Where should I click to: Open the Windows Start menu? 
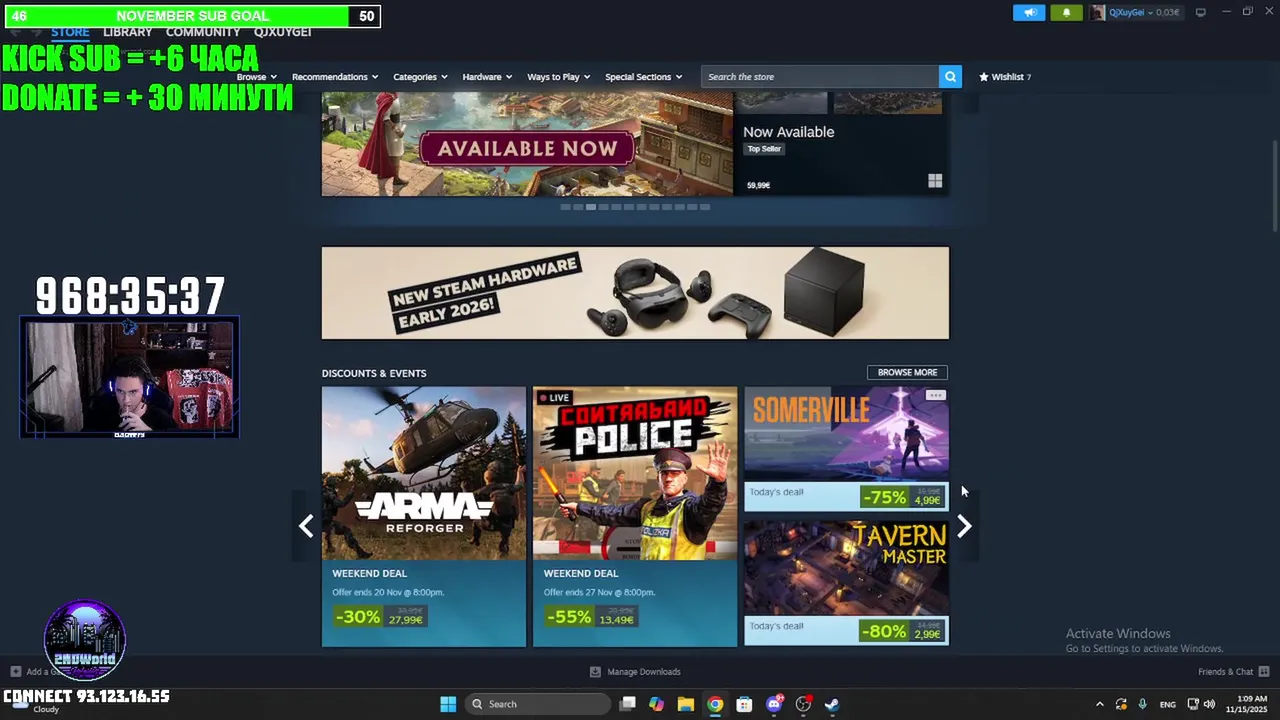448,704
